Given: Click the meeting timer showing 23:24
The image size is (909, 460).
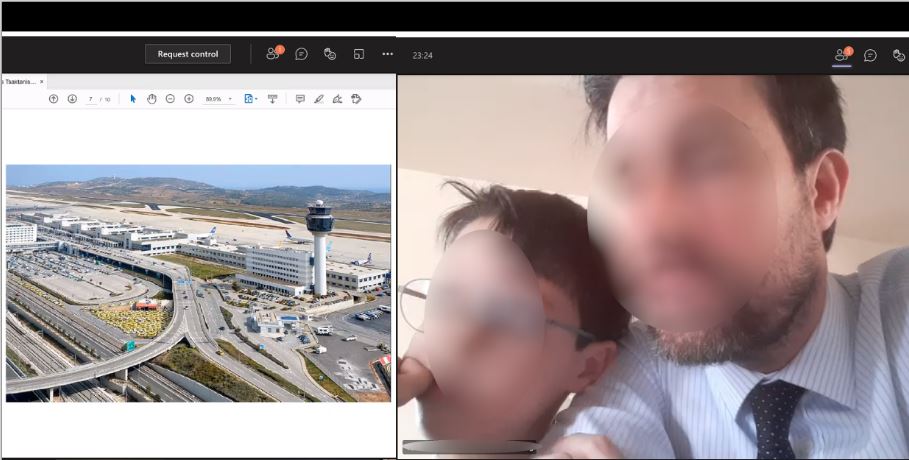Looking at the screenshot, I should pos(423,56).
